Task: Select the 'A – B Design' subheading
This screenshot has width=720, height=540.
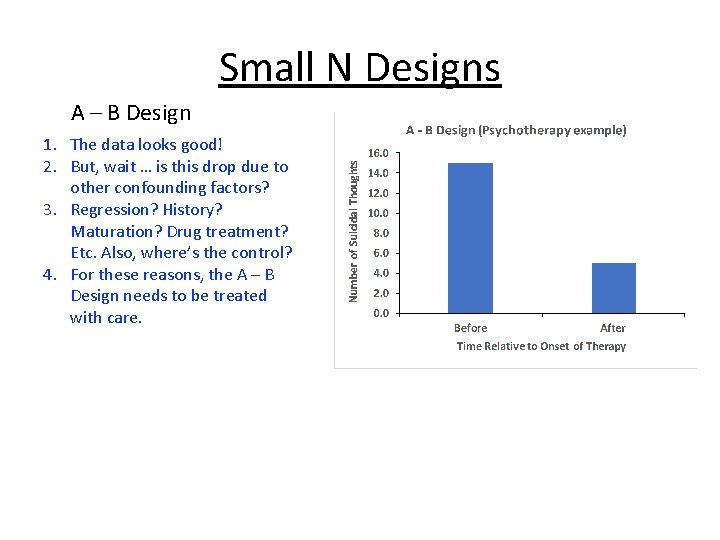Action: point(131,113)
